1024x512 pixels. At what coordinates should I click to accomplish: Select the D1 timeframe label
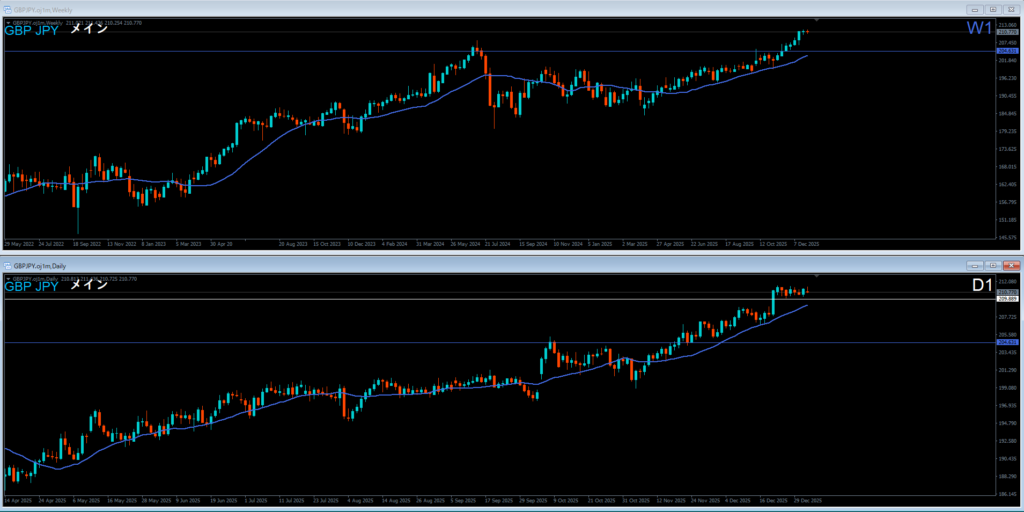point(982,285)
